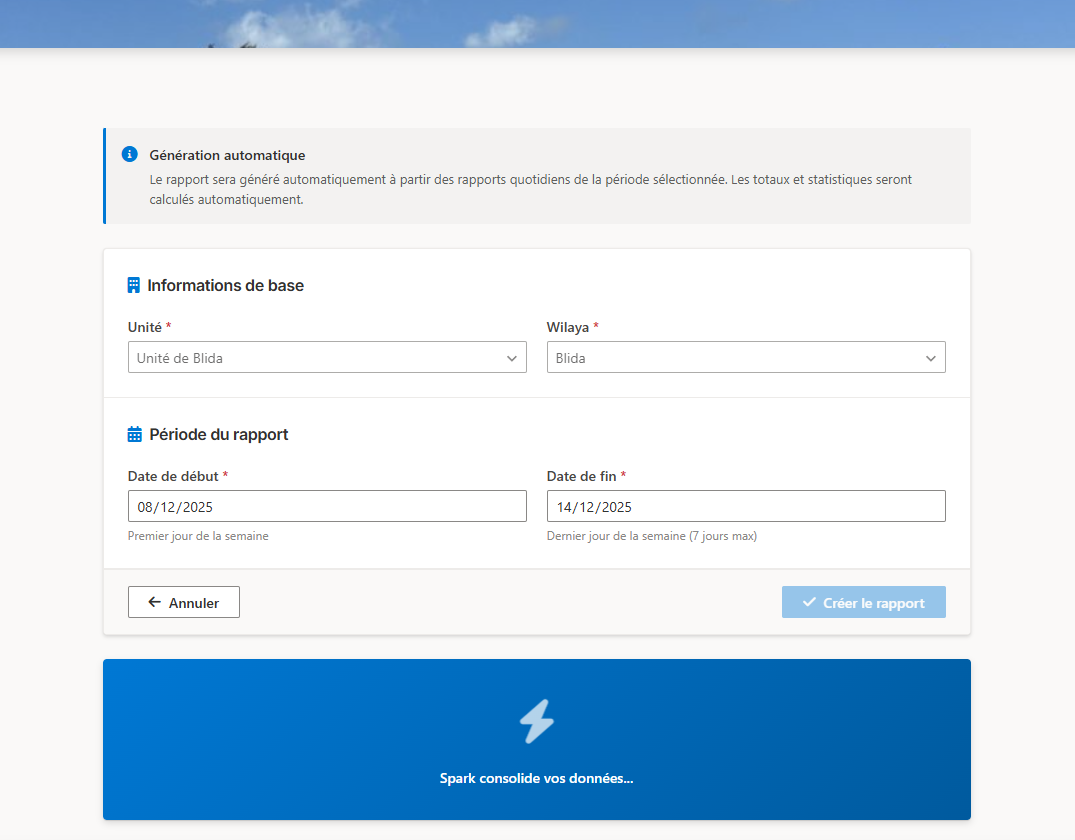Screen dimensions: 1075x840
Task: Click the left arrow icon in Annuler
Action: pos(154,602)
